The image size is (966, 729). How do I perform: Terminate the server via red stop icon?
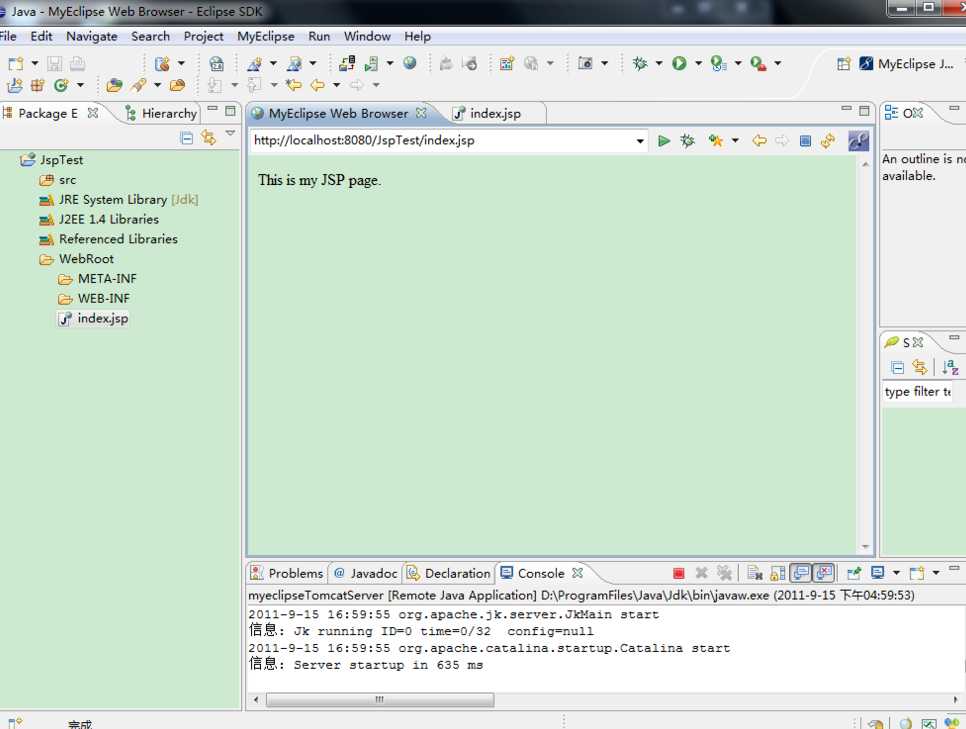678,574
